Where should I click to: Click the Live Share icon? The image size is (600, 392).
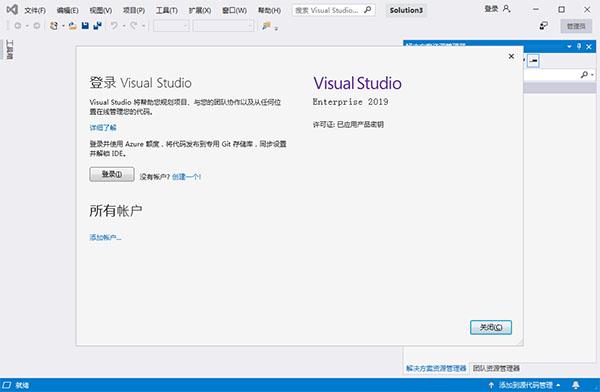click(543, 26)
